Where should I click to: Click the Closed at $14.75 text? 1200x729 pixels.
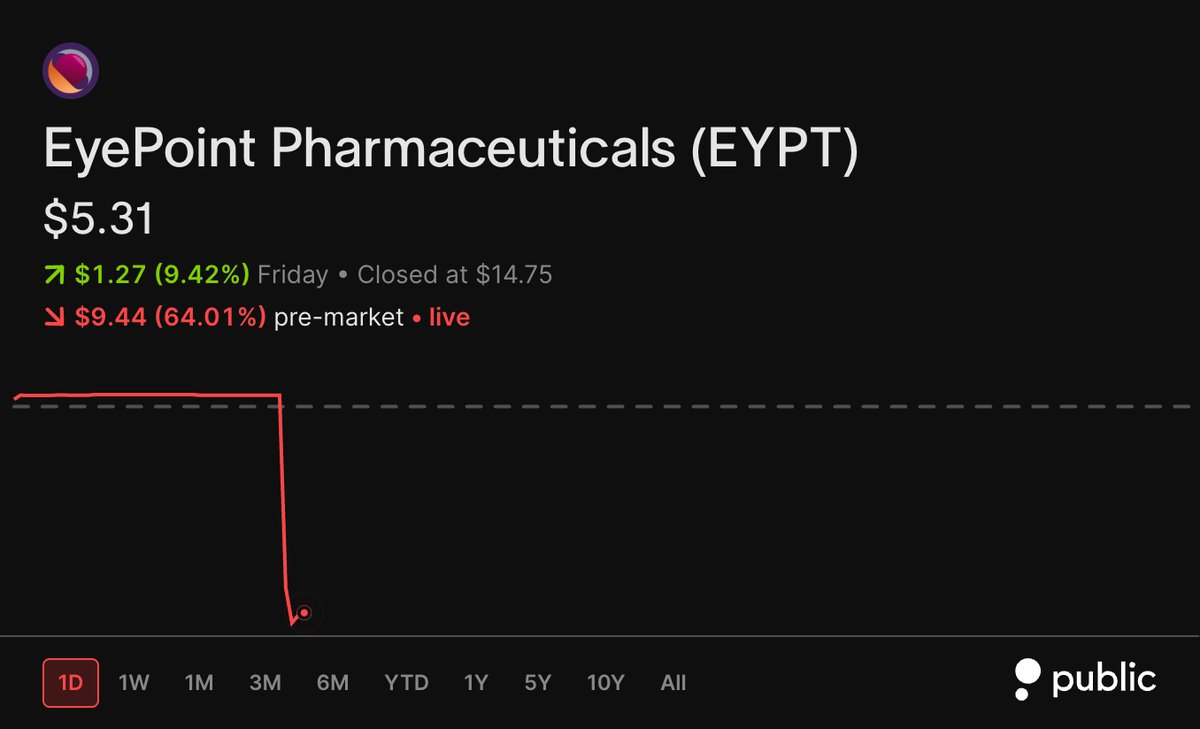pos(455,275)
